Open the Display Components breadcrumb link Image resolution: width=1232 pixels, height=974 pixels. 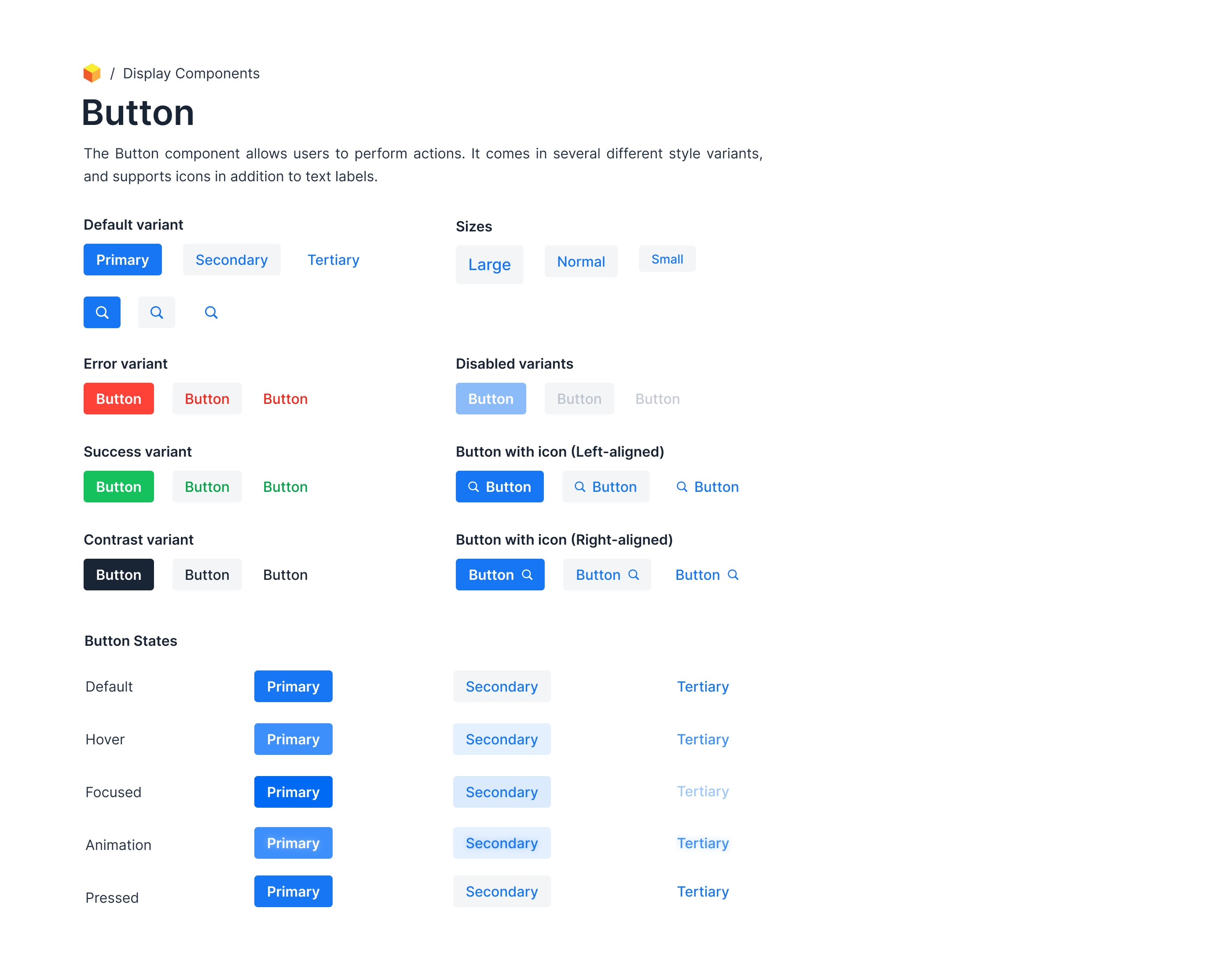(191, 73)
